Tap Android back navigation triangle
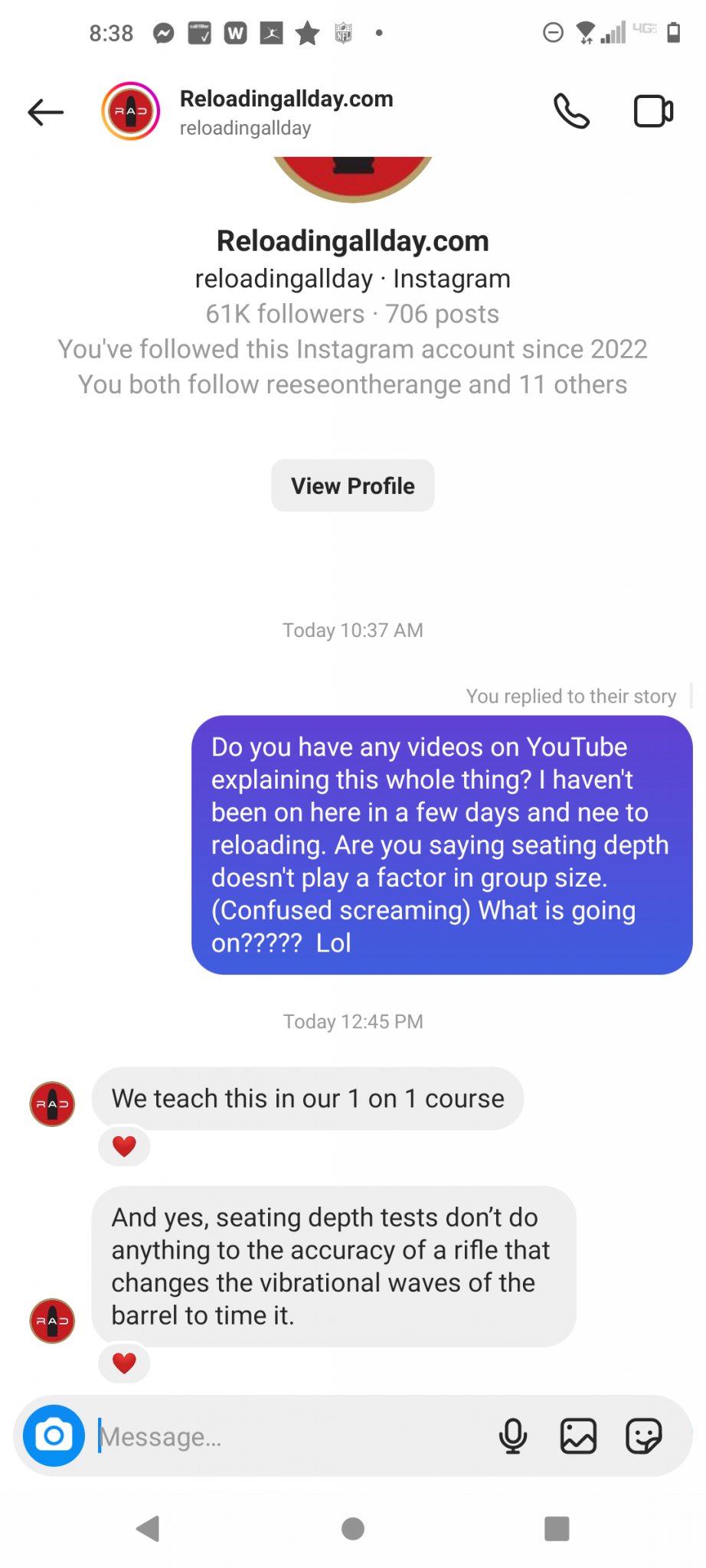The image size is (706, 1568). [147, 1529]
